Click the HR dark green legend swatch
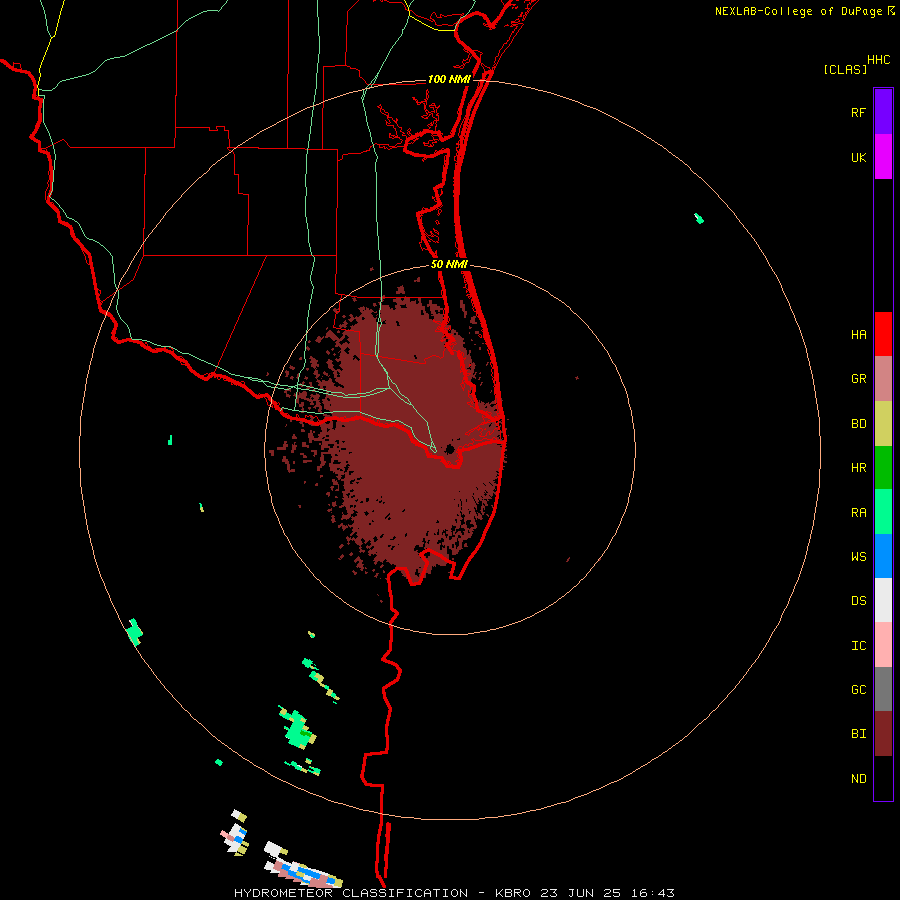900x900 pixels. pyautogui.click(x=883, y=468)
